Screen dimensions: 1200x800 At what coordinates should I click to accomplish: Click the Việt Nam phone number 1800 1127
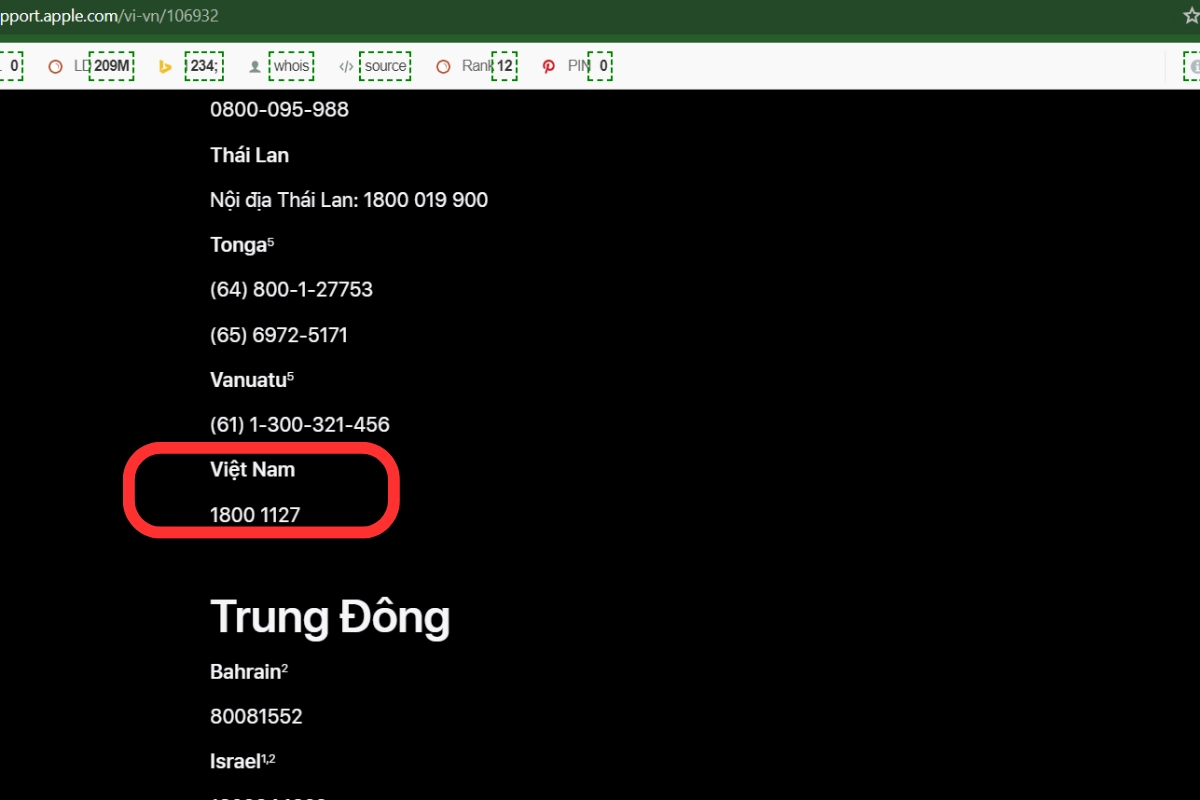[x=255, y=515]
